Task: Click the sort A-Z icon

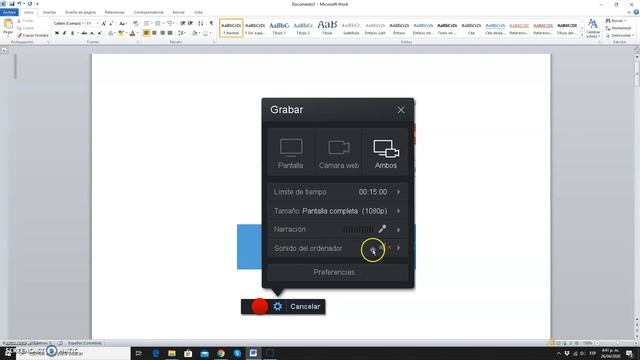Action: click(x=200, y=24)
